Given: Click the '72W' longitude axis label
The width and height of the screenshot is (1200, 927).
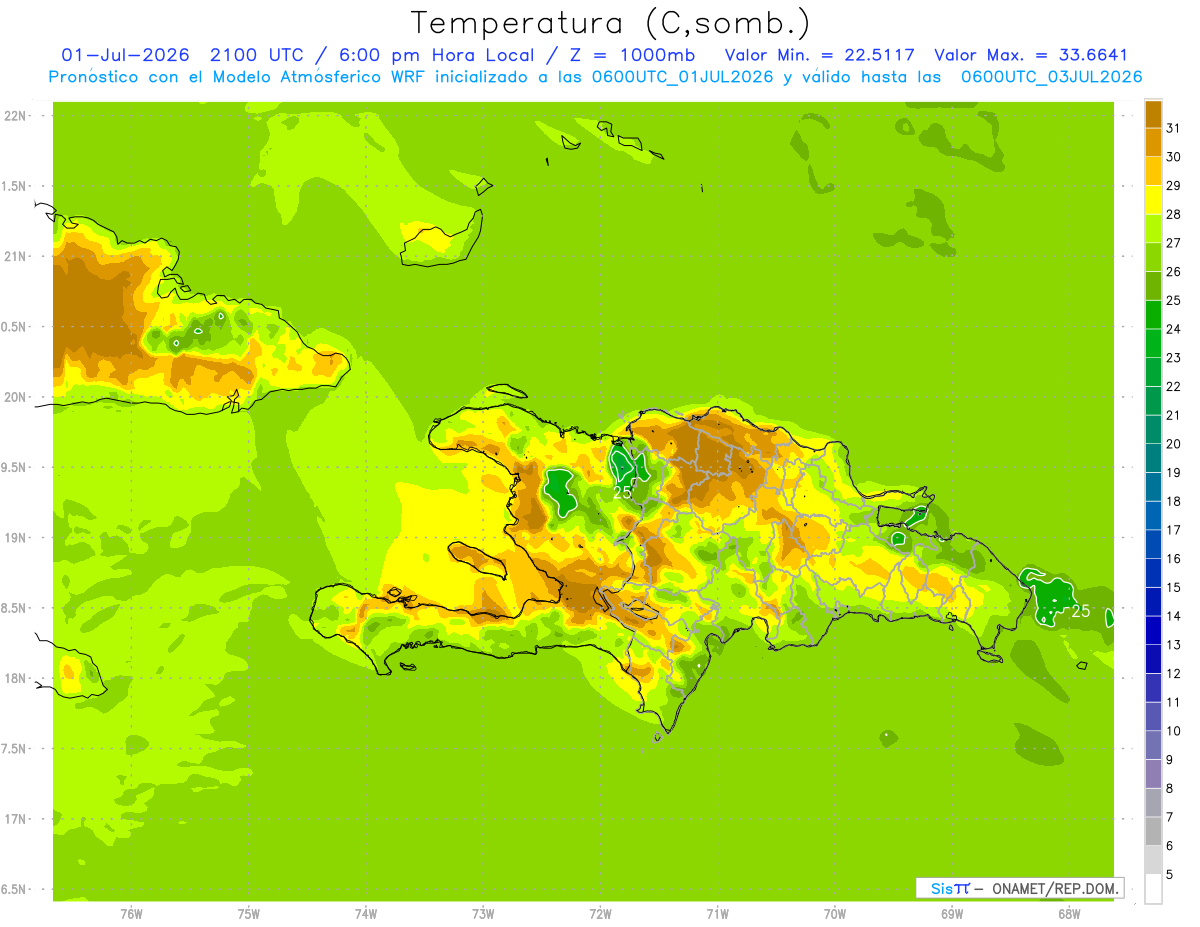Looking at the screenshot, I should click(x=600, y=913).
